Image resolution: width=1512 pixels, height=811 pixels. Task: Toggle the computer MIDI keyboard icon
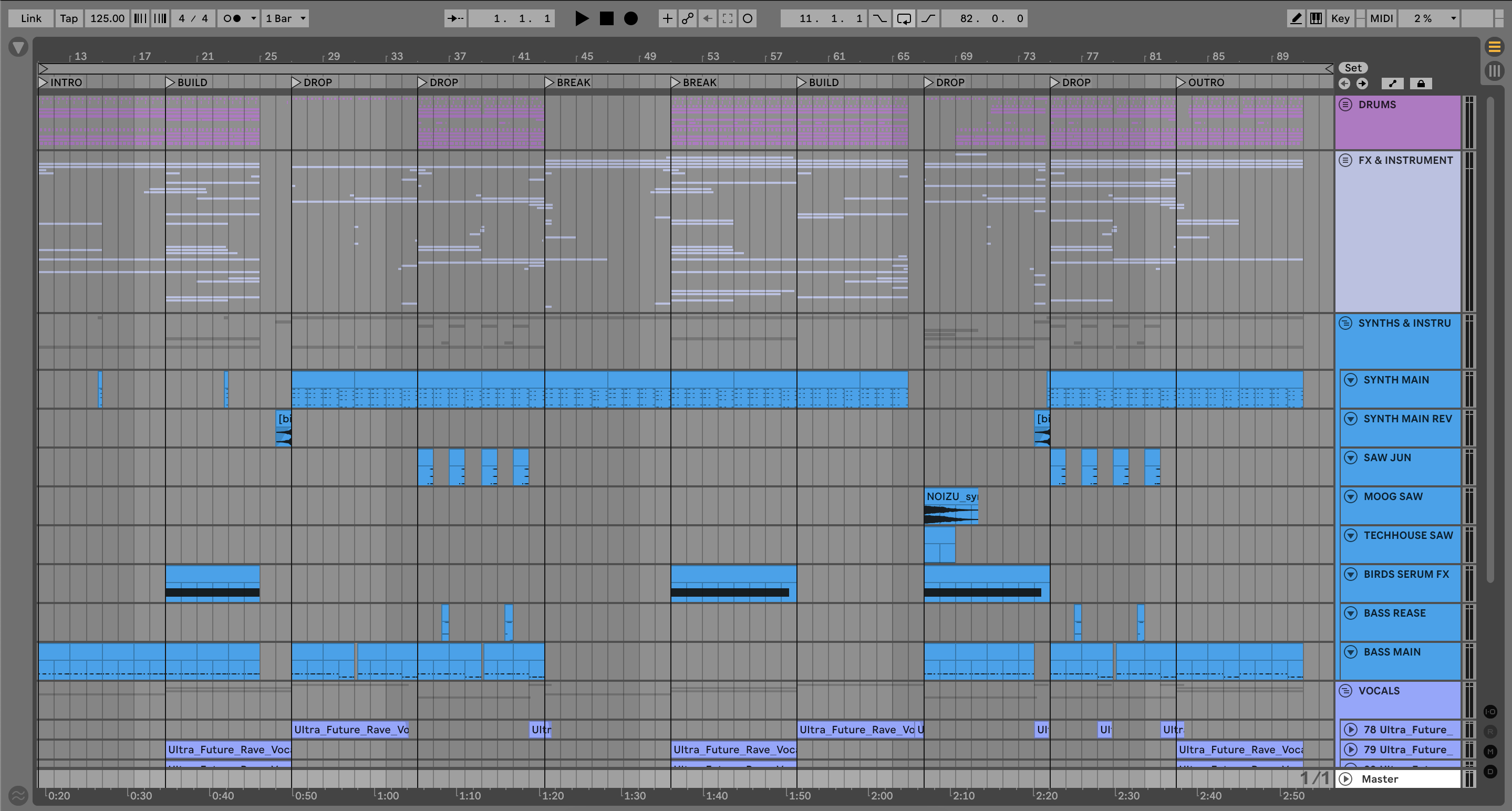1316,18
